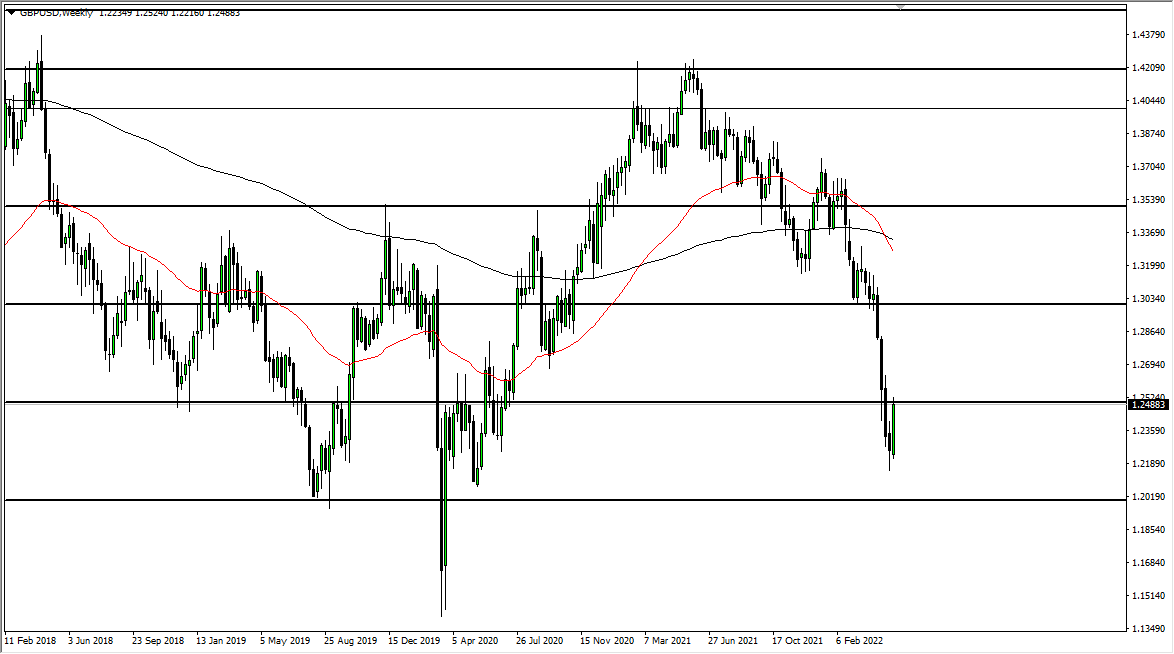
Task: Click the current bid price 1.24883 marker
Action: pyautogui.click(x=1146, y=406)
